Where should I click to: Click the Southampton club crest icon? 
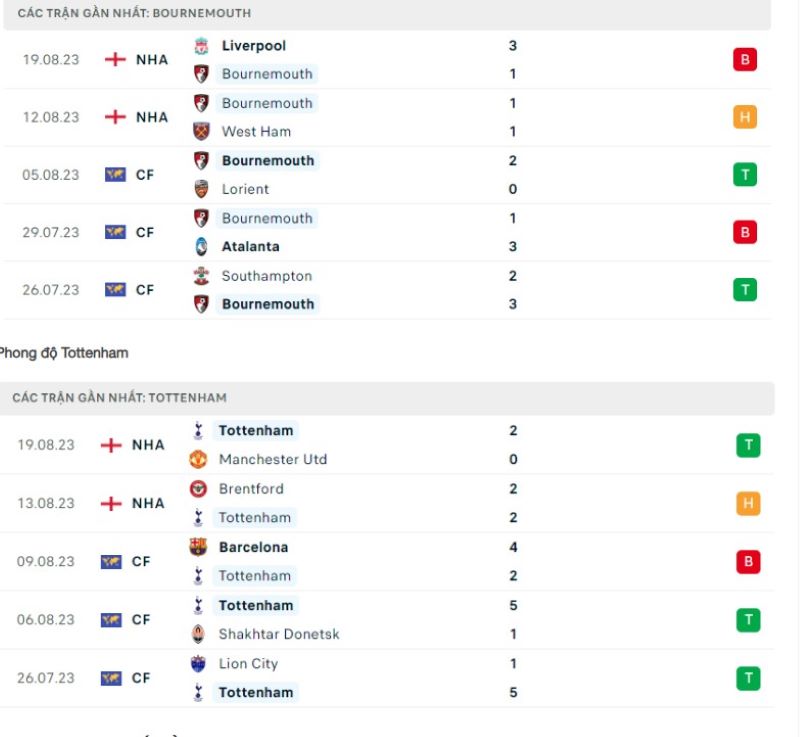[201, 276]
